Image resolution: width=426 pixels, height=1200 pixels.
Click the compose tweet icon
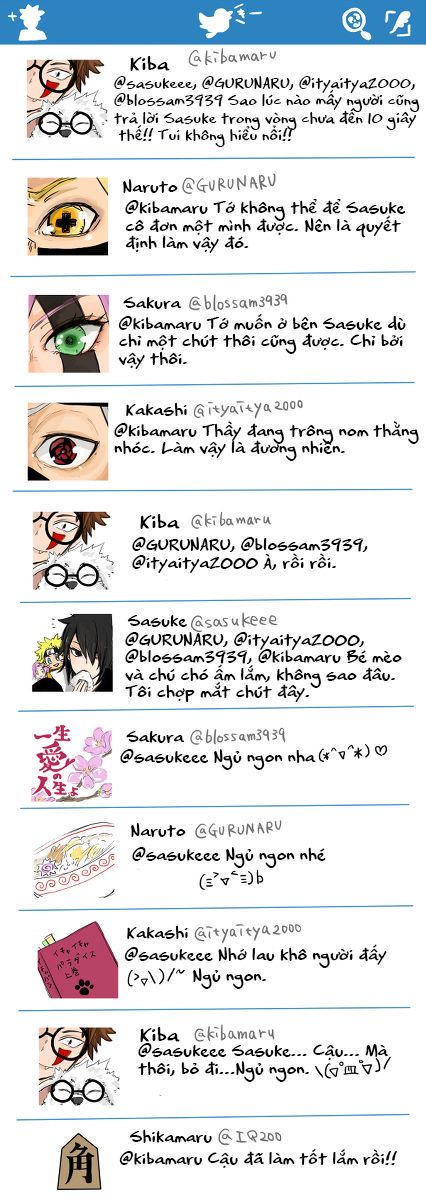point(399,22)
